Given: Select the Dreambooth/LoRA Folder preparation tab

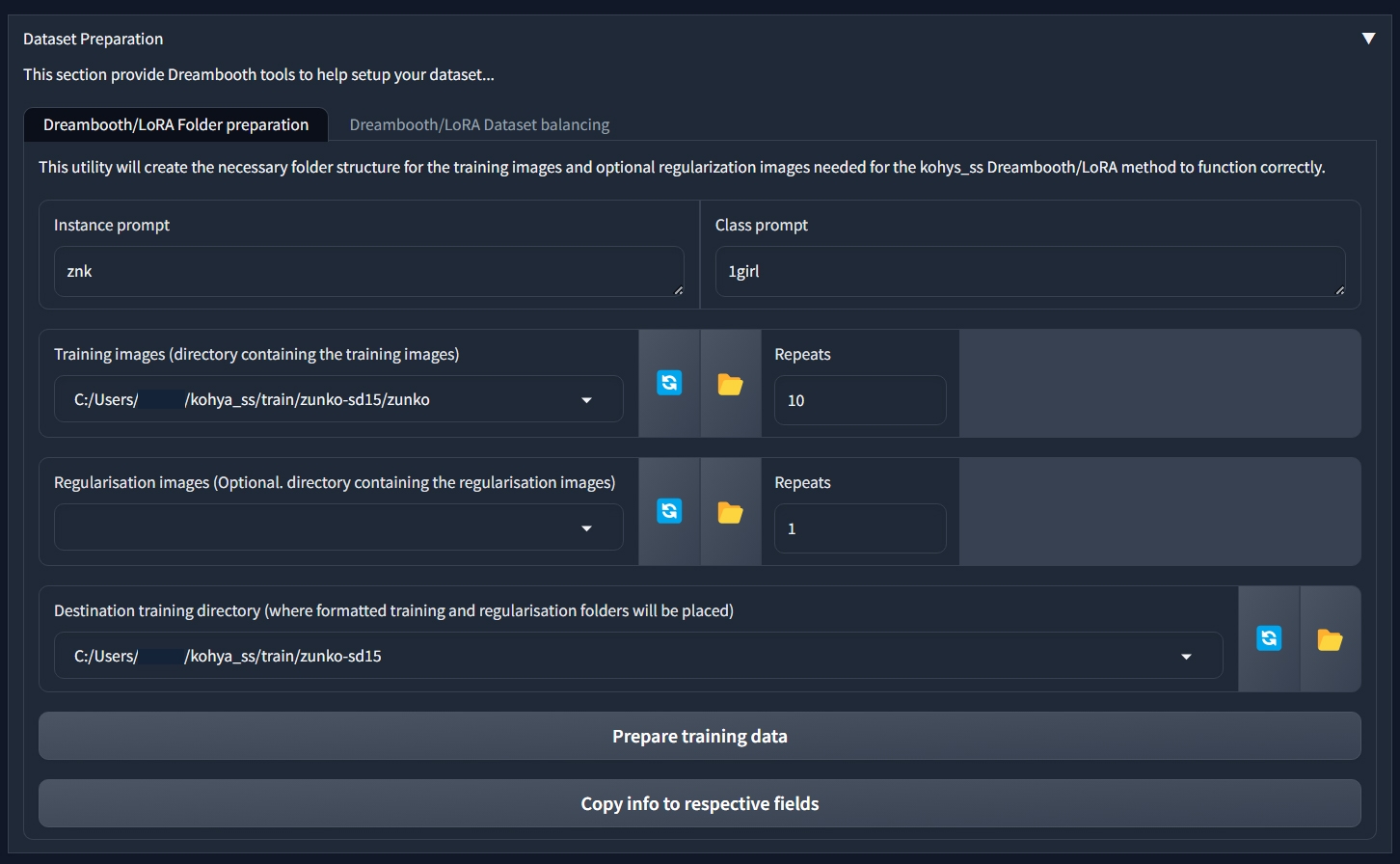Looking at the screenshot, I should tap(176, 124).
